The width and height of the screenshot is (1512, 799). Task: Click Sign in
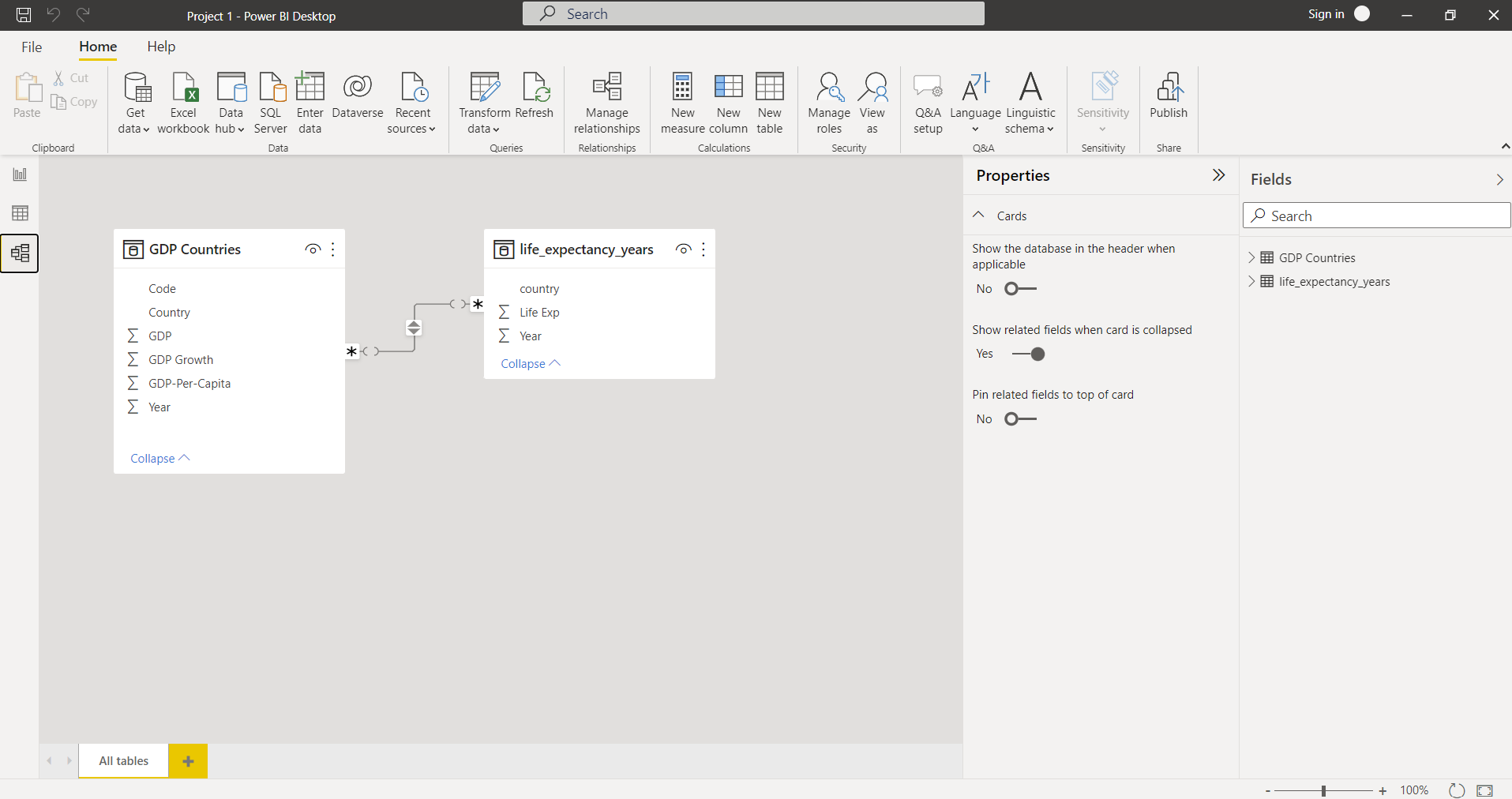click(x=1338, y=14)
